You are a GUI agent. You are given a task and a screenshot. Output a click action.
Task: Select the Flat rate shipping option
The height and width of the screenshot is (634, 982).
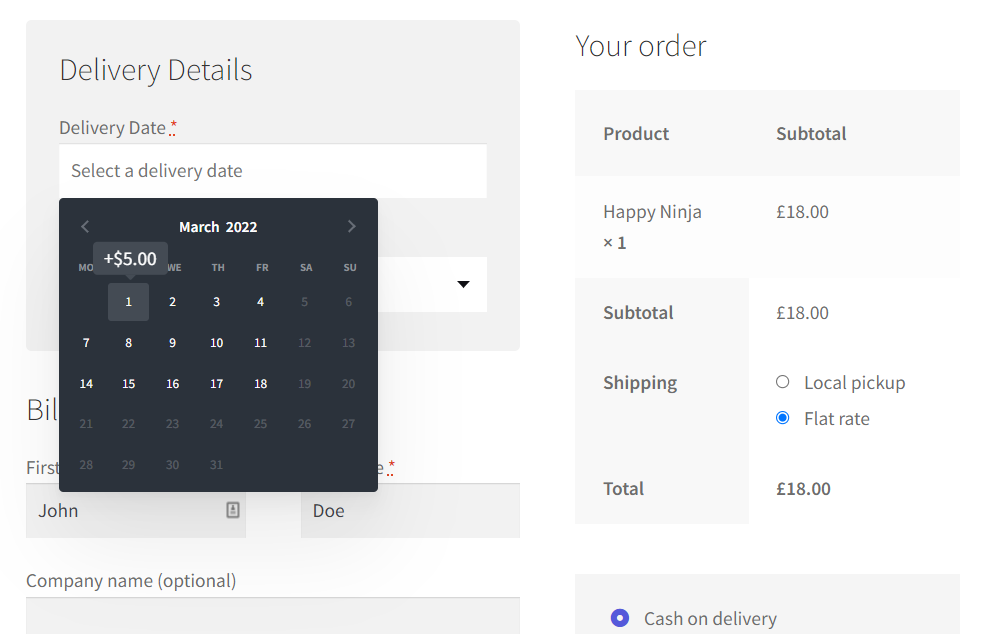pyautogui.click(x=782, y=418)
